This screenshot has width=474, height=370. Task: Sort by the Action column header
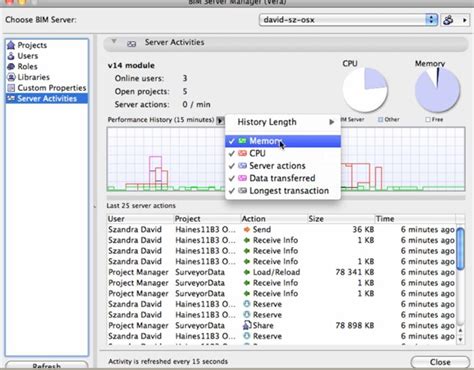point(274,219)
